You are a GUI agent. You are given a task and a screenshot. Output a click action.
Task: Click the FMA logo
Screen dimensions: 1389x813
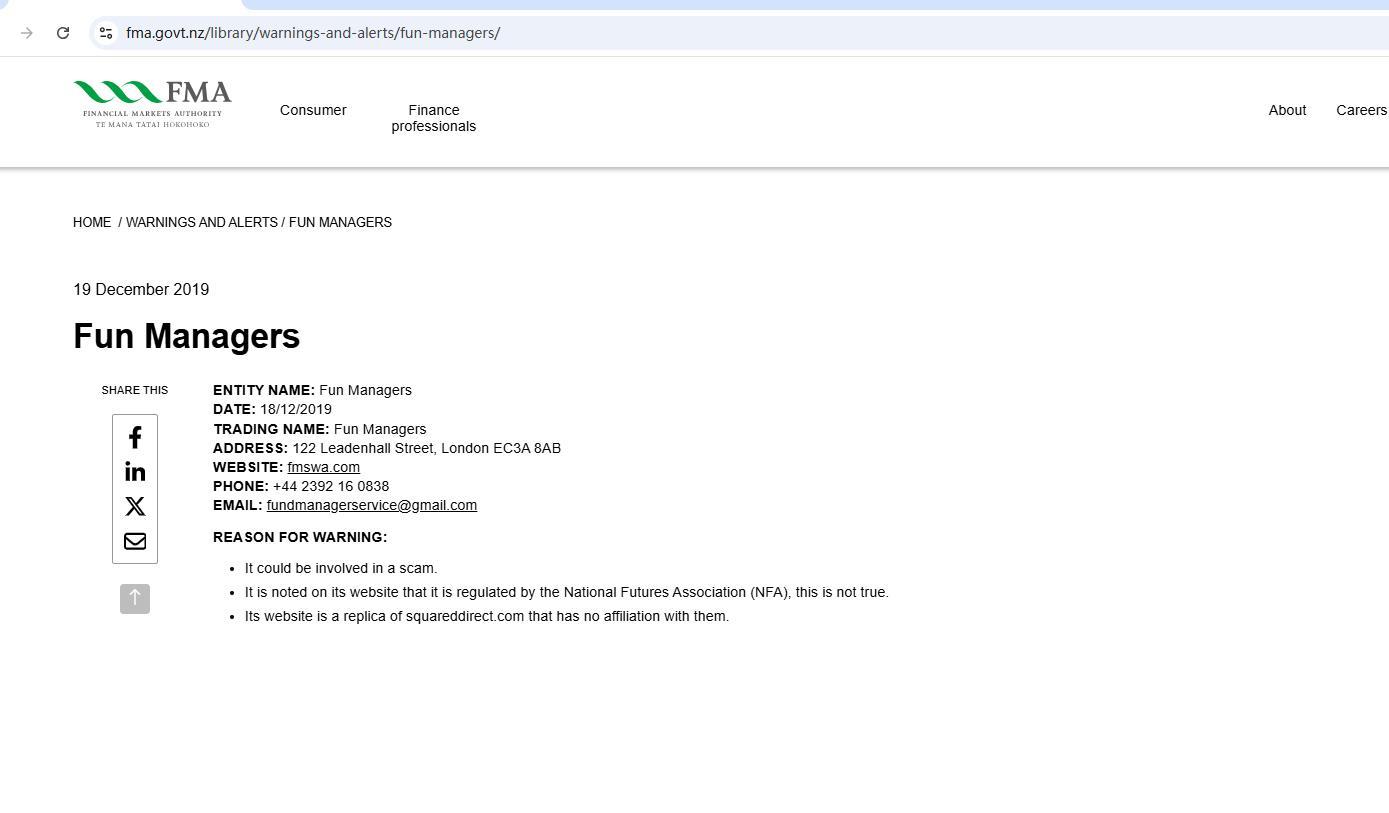(152, 104)
